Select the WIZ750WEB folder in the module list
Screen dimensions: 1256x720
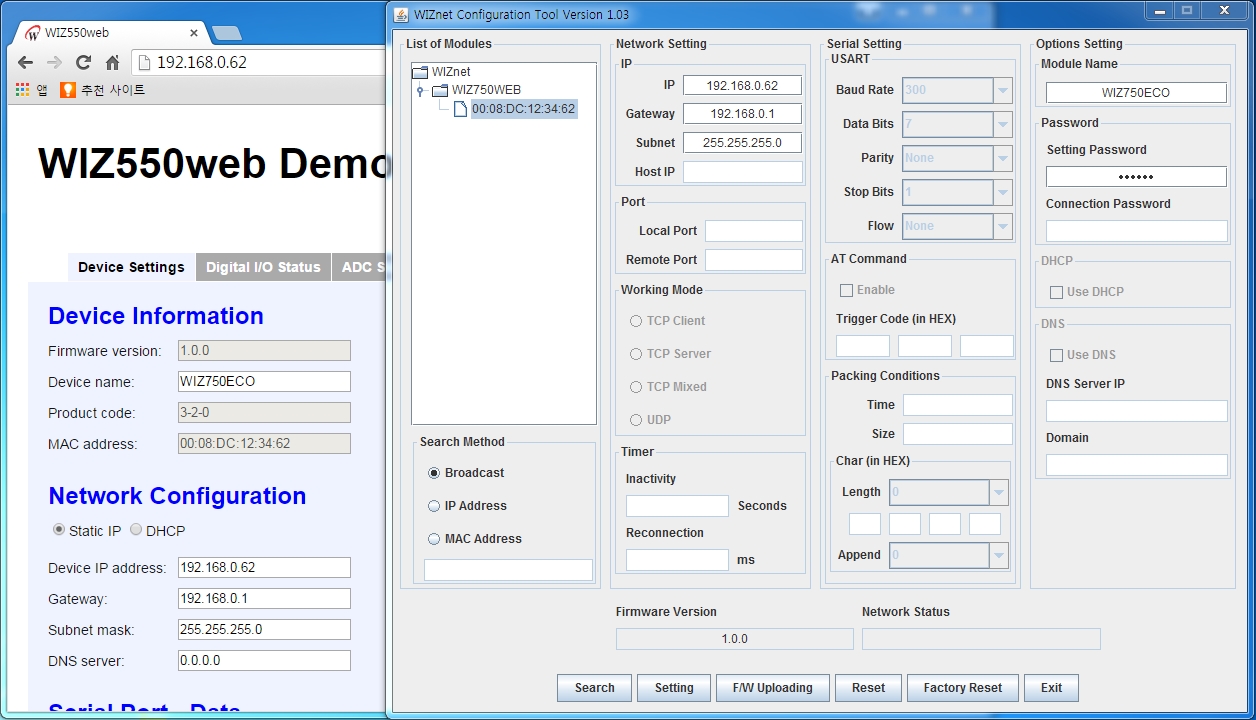[x=476, y=90]
